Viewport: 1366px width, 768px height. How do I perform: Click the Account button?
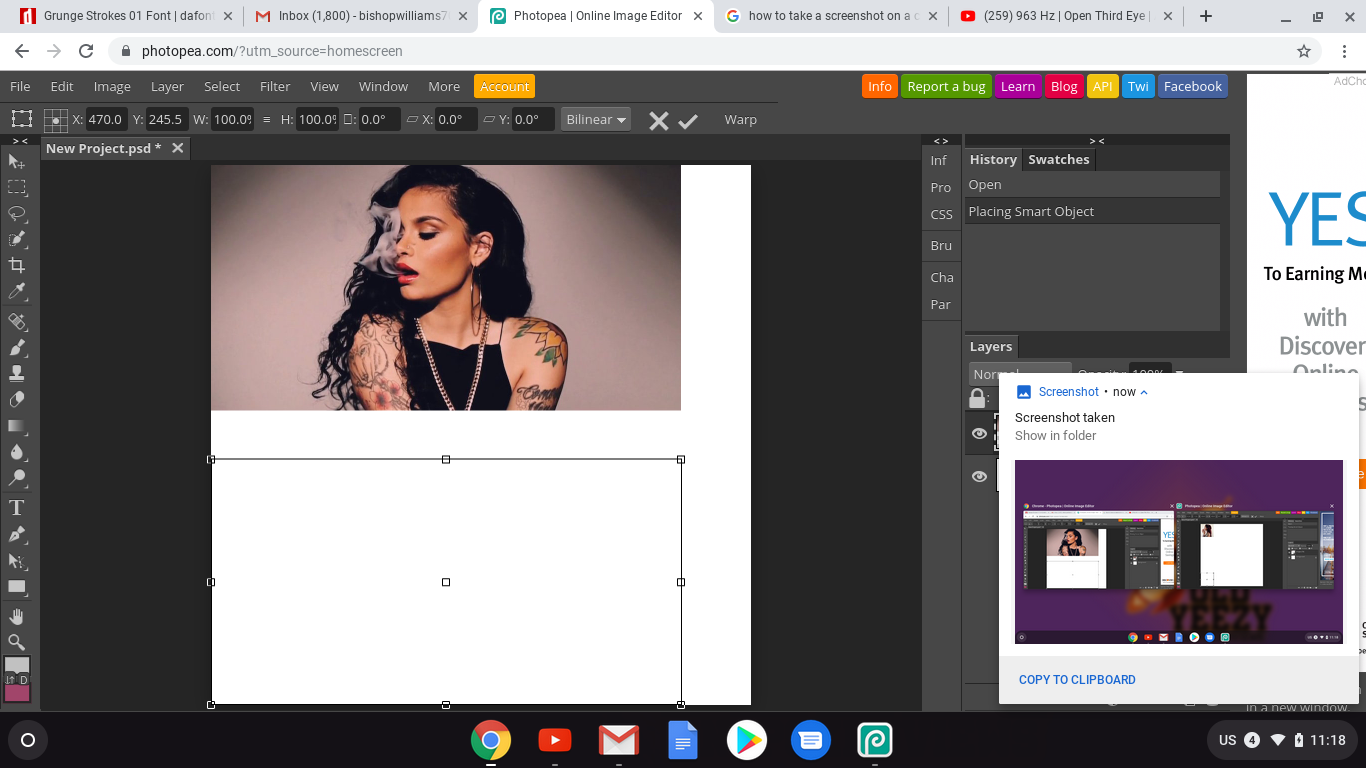pyautogui.click(x=505, y=87)
